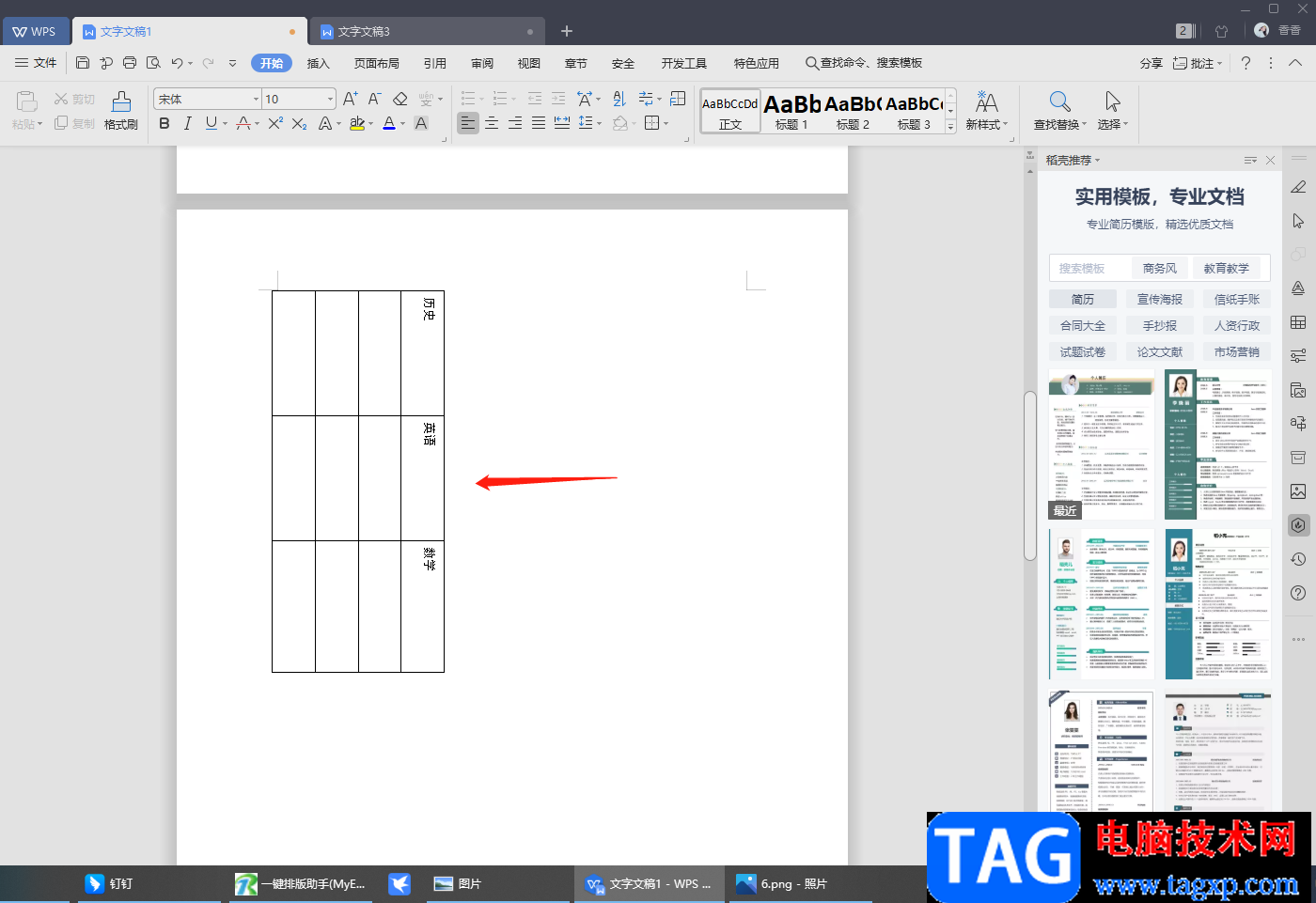This screenshot has width=1316, height=903.
Task: Open 新样式 dropdown
Action: [x=986, y=111]
